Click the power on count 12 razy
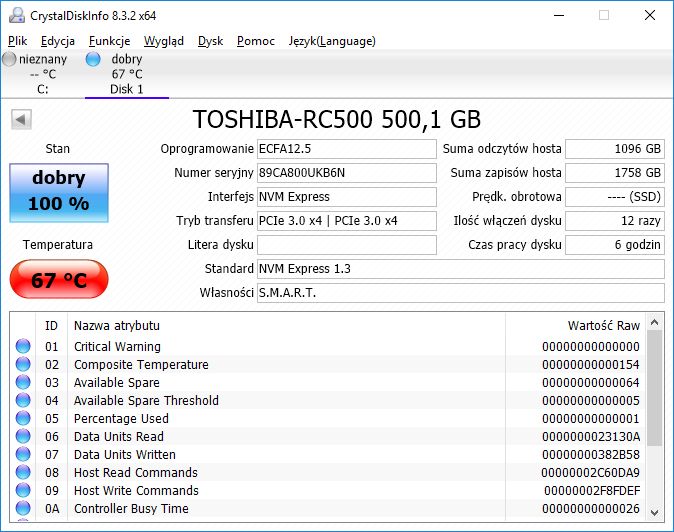 [x=615, y=221]
